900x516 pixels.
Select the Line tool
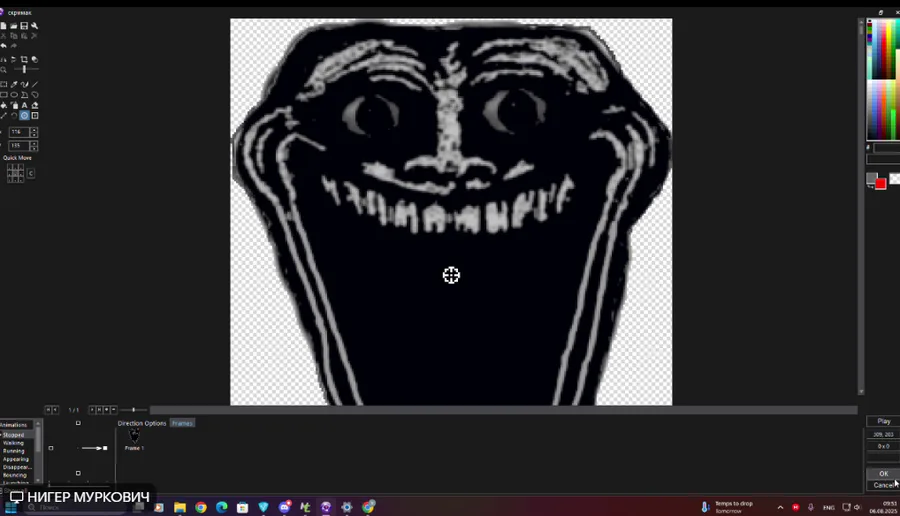[34, 84]
